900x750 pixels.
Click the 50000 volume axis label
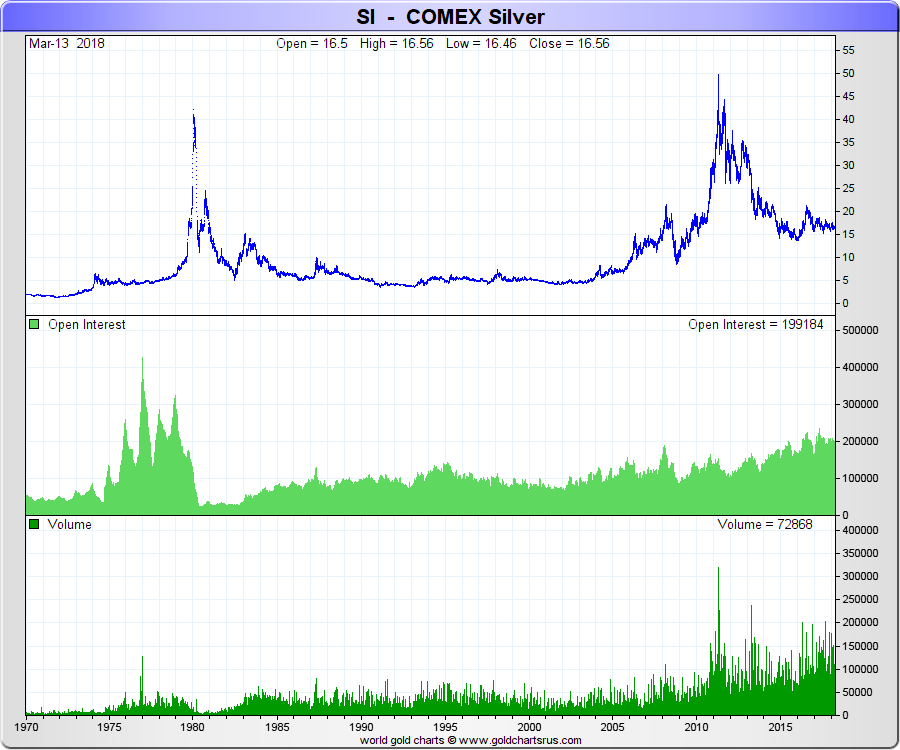click(857, 692)
